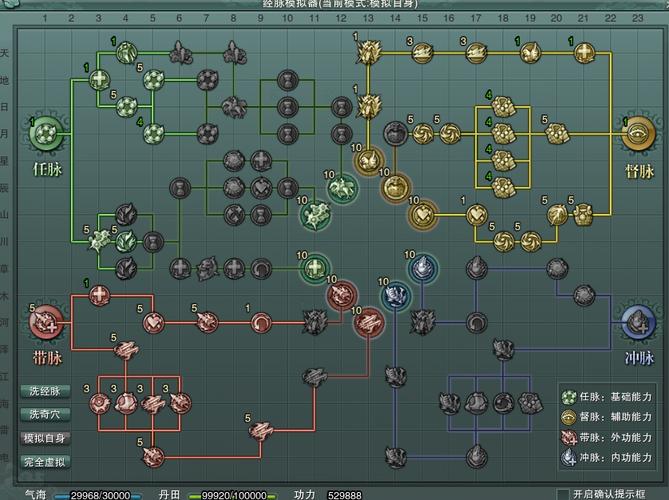The image size is (669, 500).
Task: Click the 功力 value field
Action: coord(345,494)
